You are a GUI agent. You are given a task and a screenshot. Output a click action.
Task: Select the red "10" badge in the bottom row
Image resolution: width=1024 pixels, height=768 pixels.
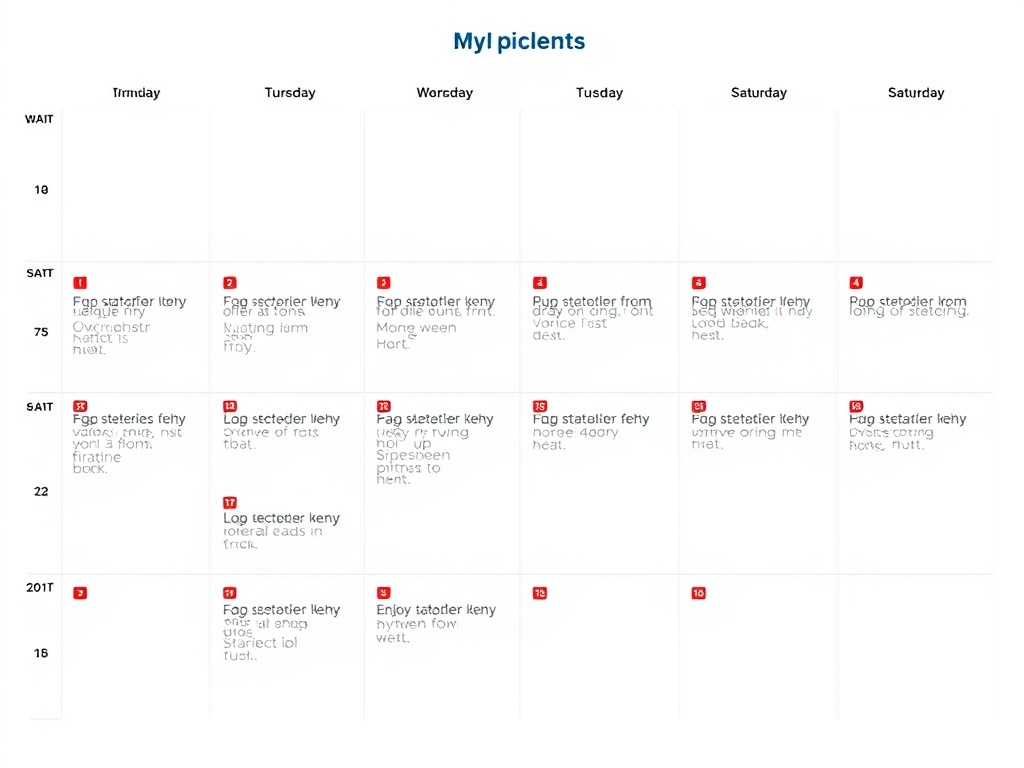tap(697, 592)
